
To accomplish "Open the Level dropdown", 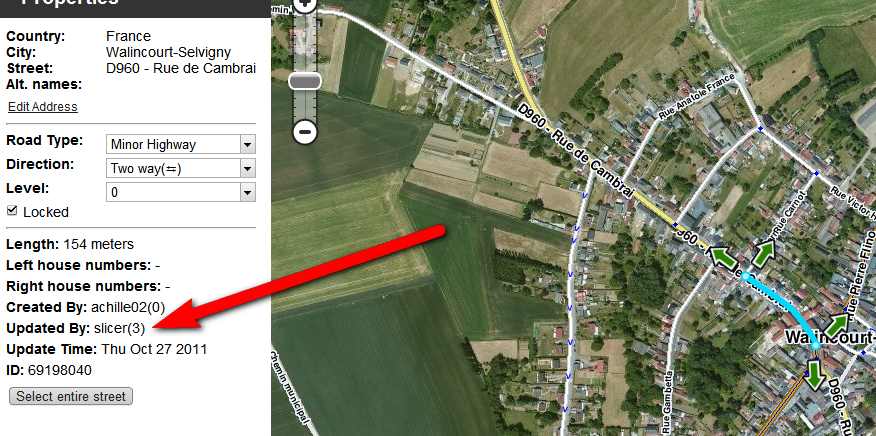I will [x=180, y=192].
